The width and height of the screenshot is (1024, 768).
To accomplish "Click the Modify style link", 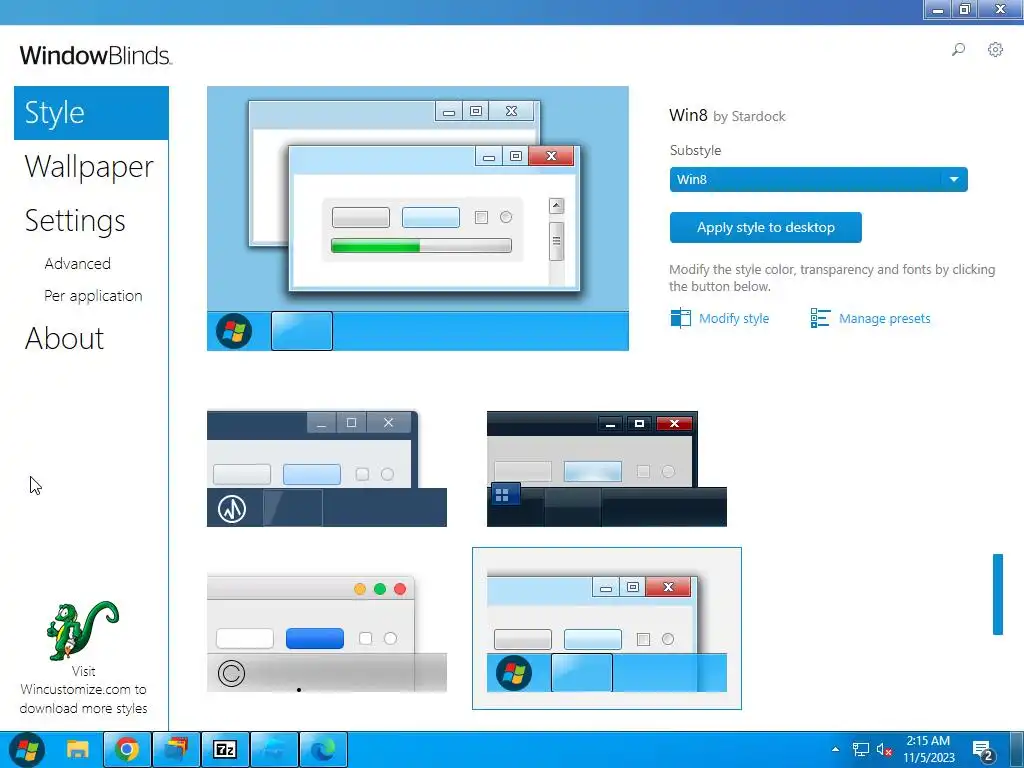I will (x=734, y=319).
